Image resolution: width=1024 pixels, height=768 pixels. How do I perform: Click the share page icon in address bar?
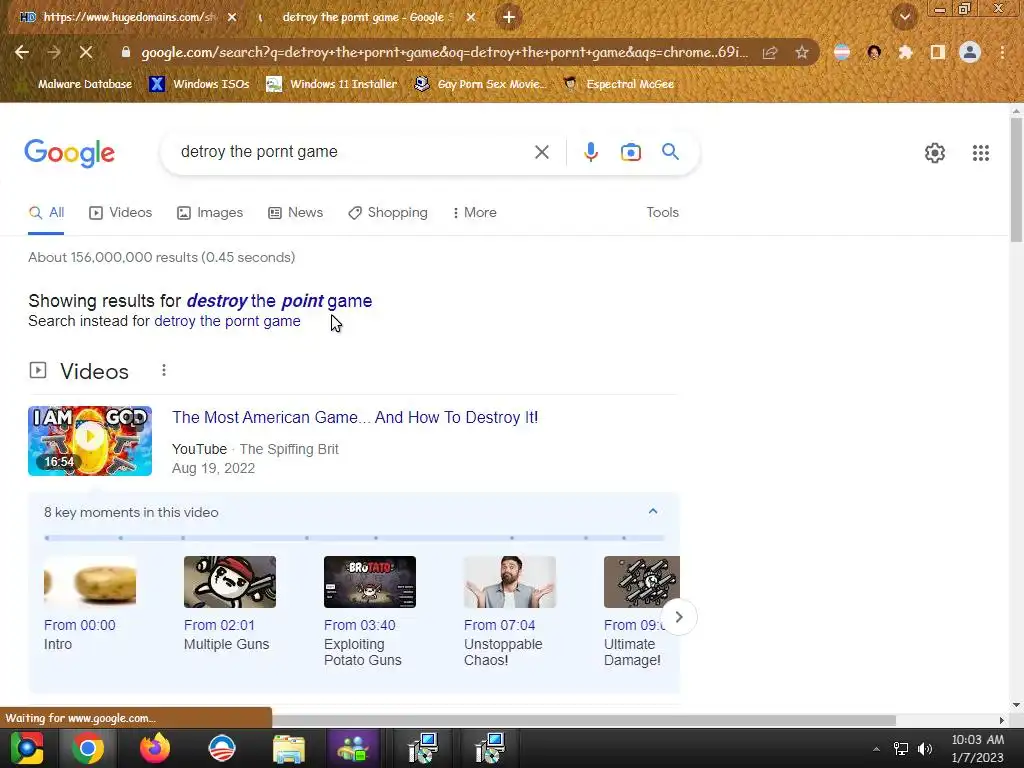(x=770, y=52)
